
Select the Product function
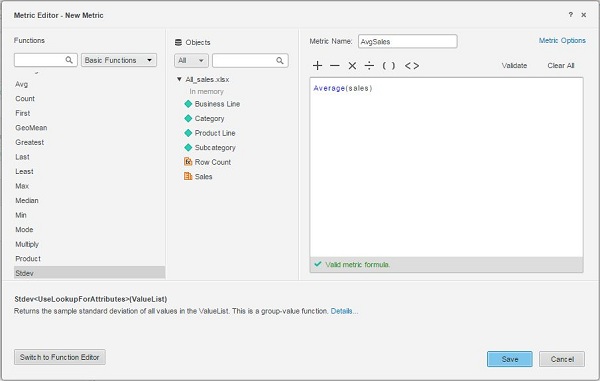tap(28, 259)
